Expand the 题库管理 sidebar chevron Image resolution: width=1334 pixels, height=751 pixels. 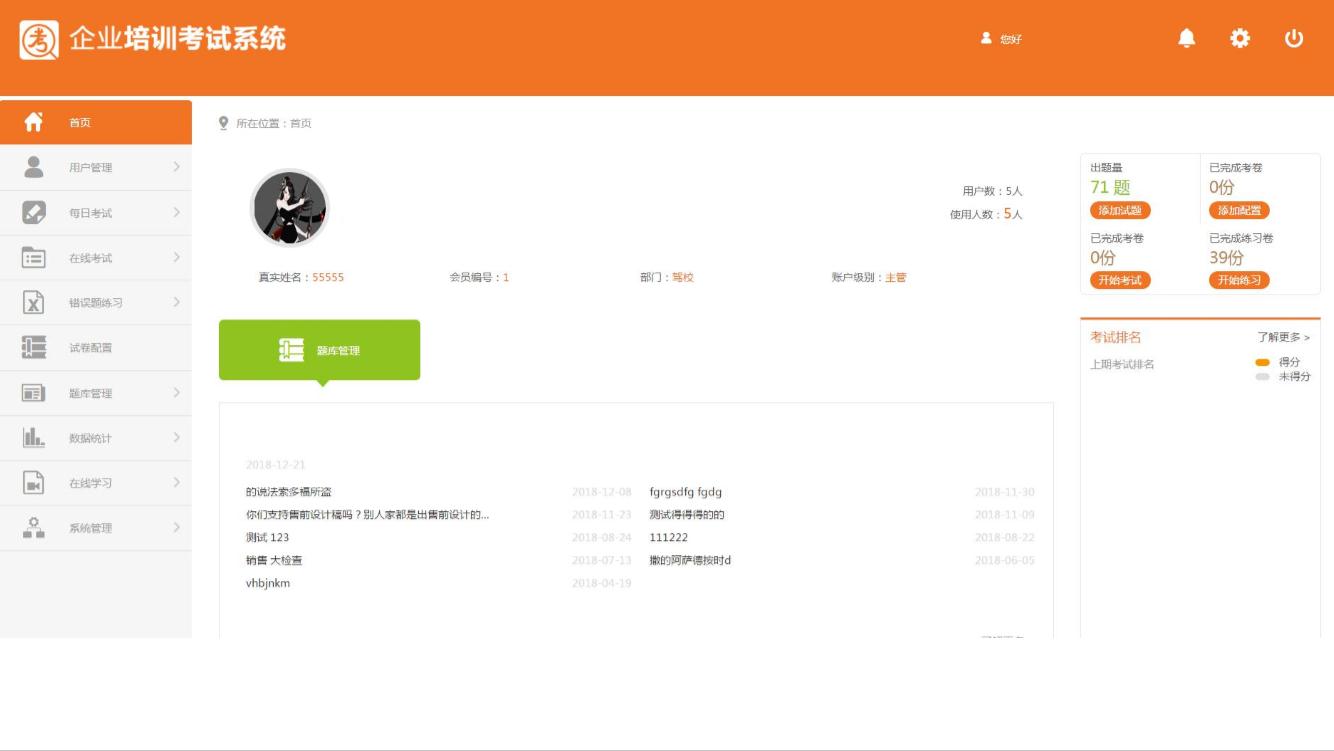[176, 392]
